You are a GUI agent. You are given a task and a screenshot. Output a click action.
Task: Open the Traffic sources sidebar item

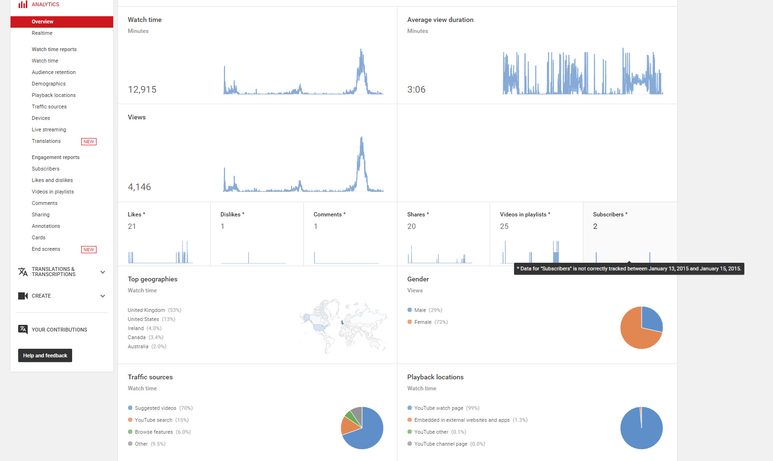click(49, 106)
